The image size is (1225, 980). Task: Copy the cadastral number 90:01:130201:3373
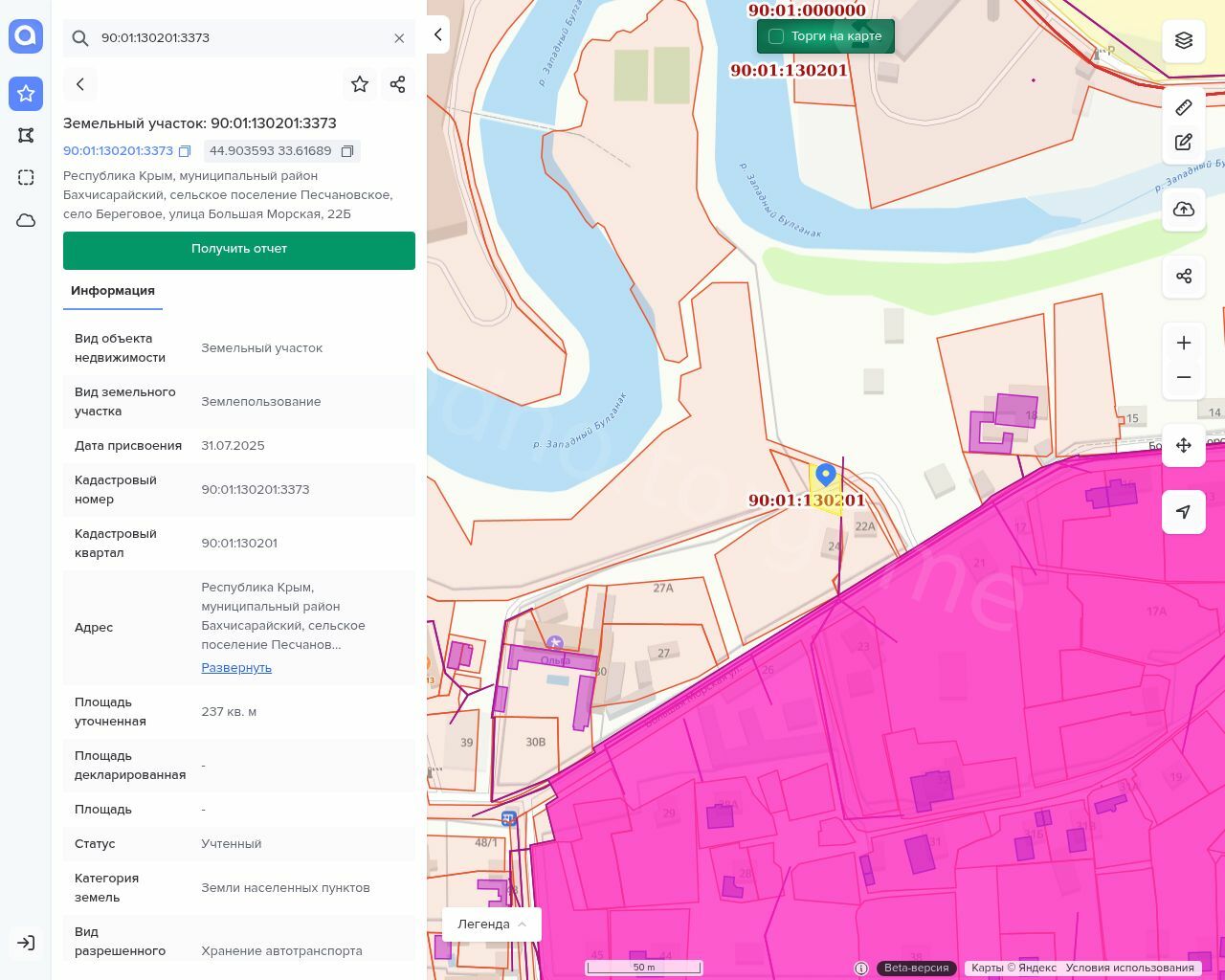185,151
